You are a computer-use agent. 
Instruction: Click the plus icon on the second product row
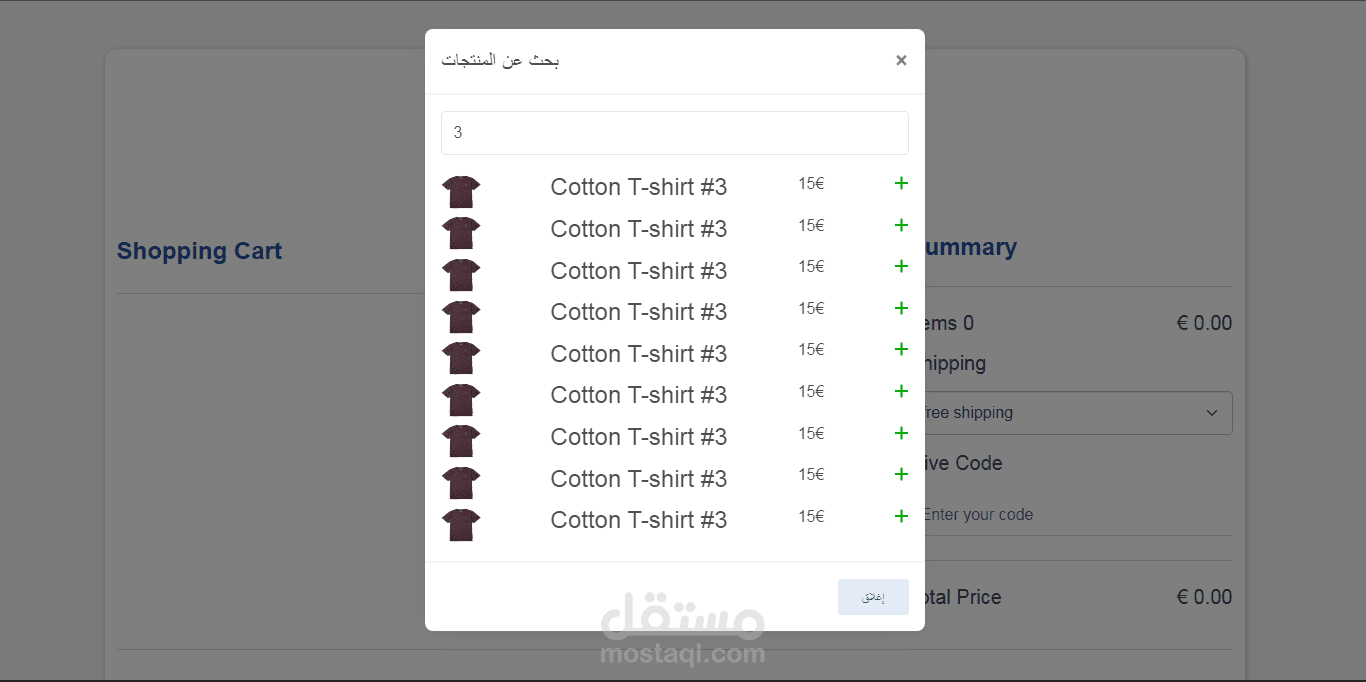tap(901, 225)
